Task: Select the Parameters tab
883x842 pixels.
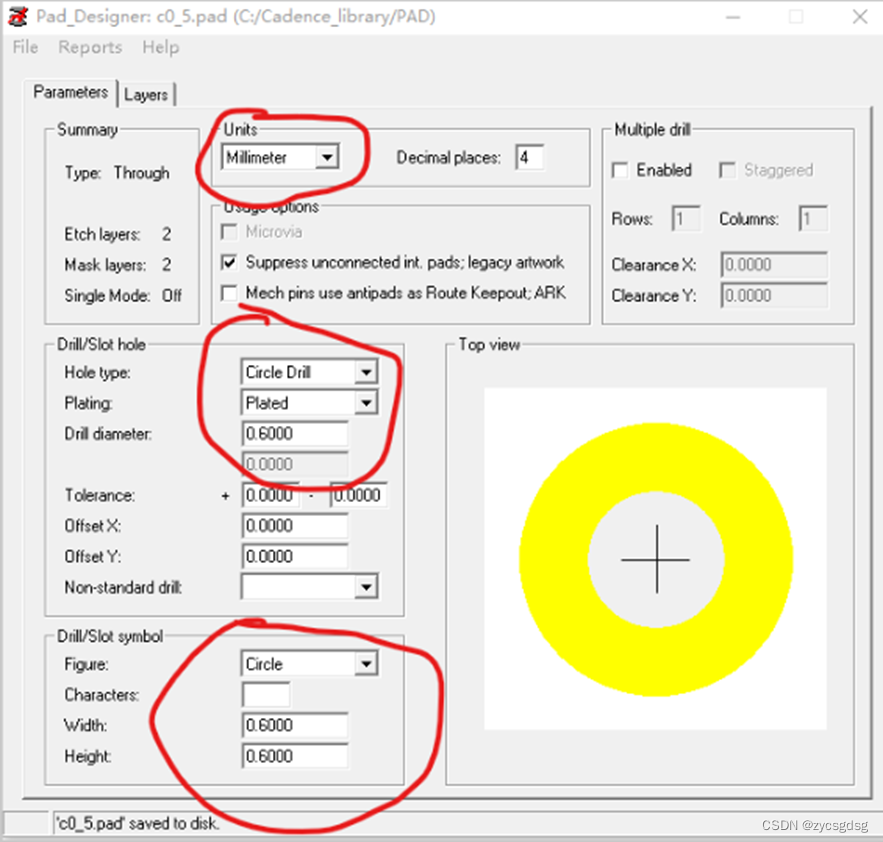Action: click(70, 92)
